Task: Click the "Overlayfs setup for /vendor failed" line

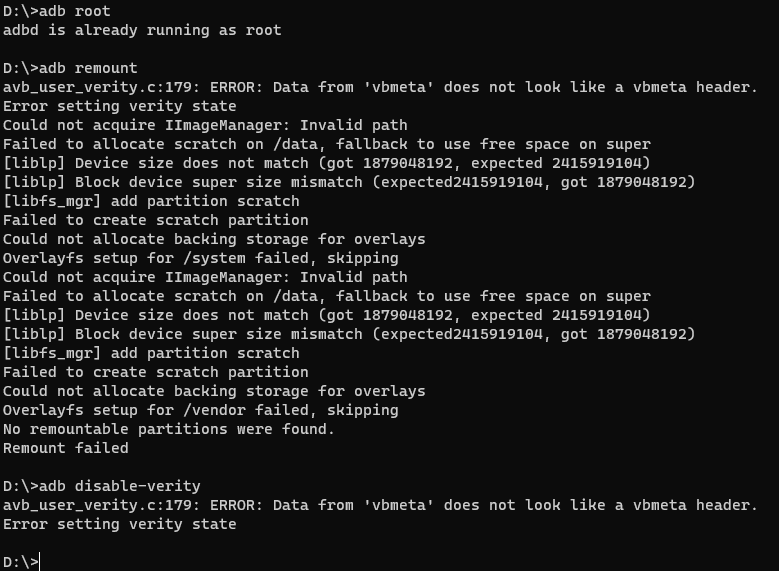Action: 200,410
